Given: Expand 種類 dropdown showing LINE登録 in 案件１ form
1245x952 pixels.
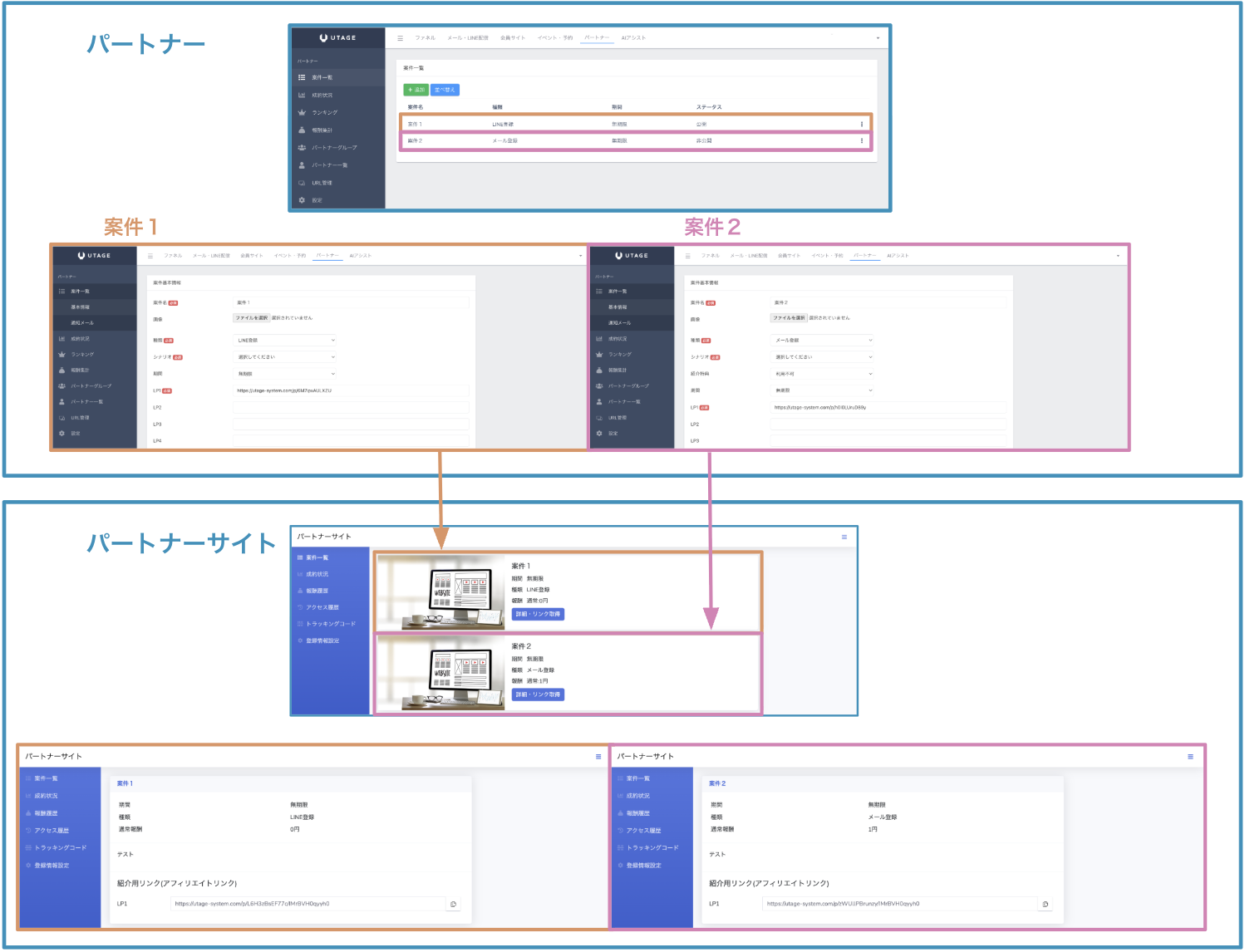Looking at the screenshot, I should 285,341.
